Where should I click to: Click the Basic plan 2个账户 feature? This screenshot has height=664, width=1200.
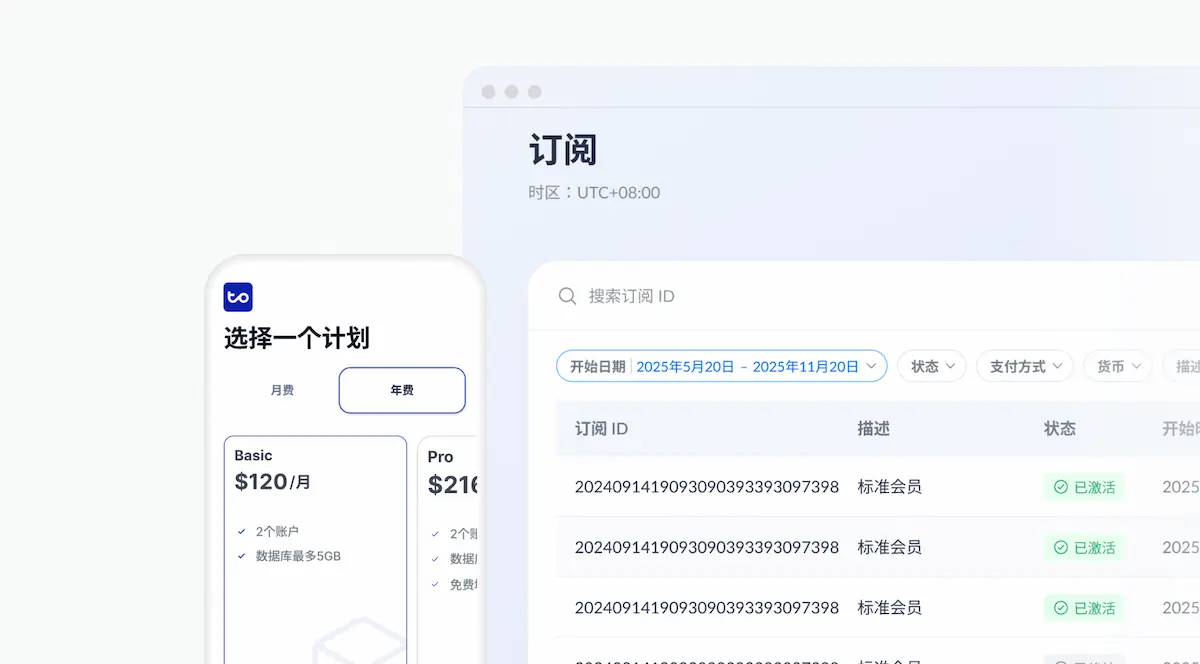[x=277, y=531]
